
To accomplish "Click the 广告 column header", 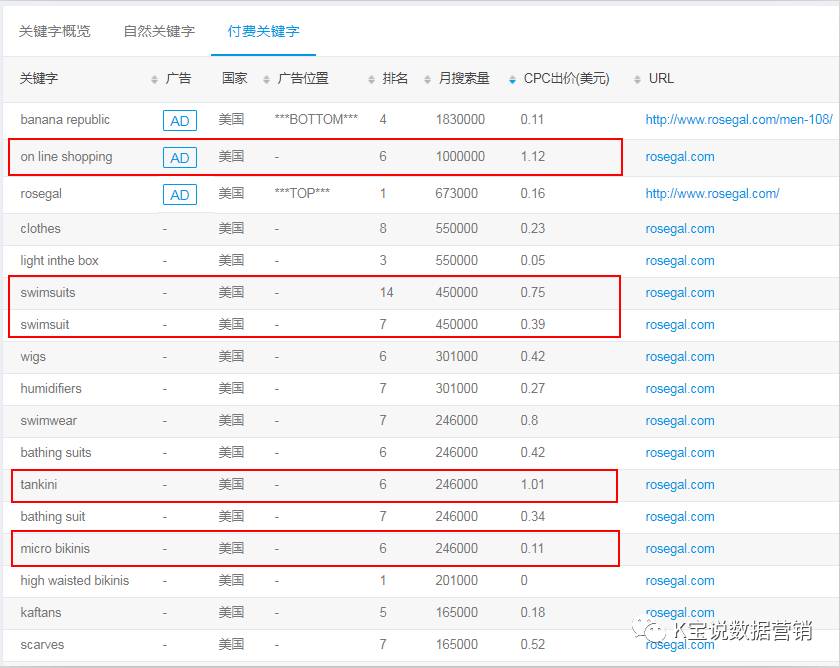I will pyautogui.click(x=178, y=79).
